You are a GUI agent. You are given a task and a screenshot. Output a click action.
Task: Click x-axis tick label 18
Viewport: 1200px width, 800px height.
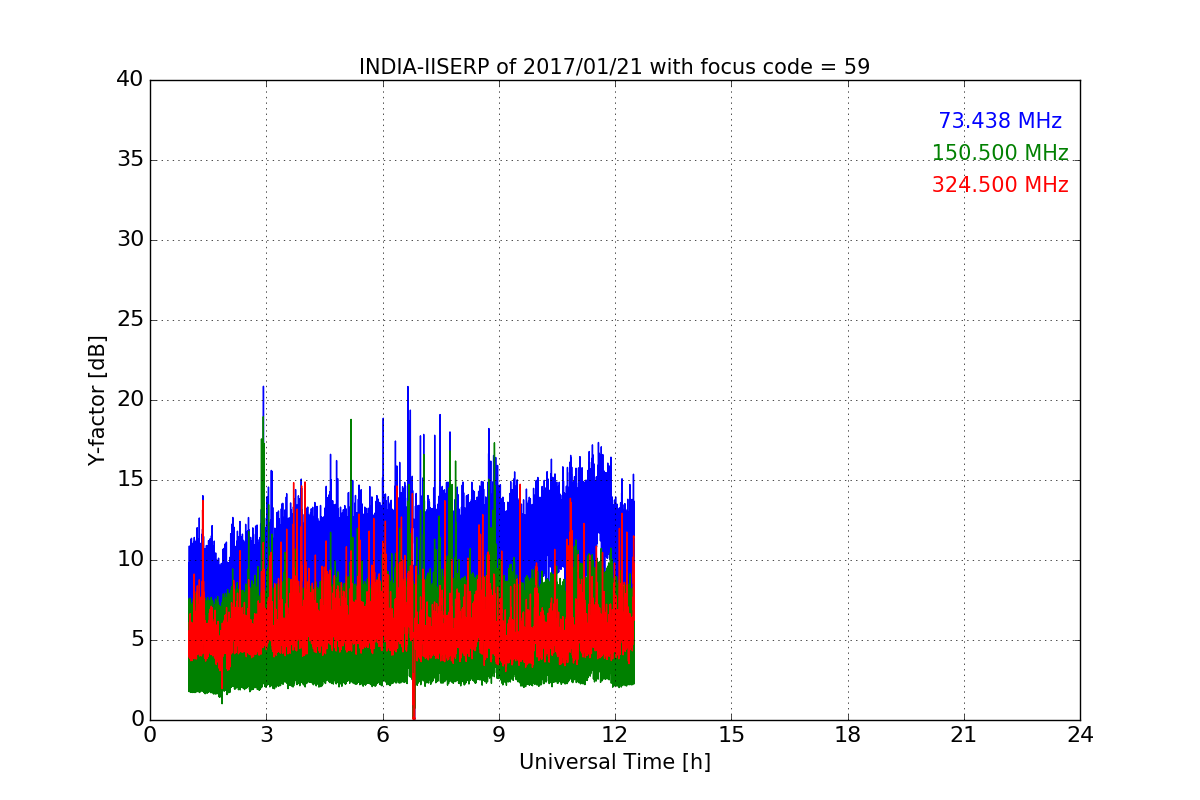pyautogui.click(x=847, y=734)
